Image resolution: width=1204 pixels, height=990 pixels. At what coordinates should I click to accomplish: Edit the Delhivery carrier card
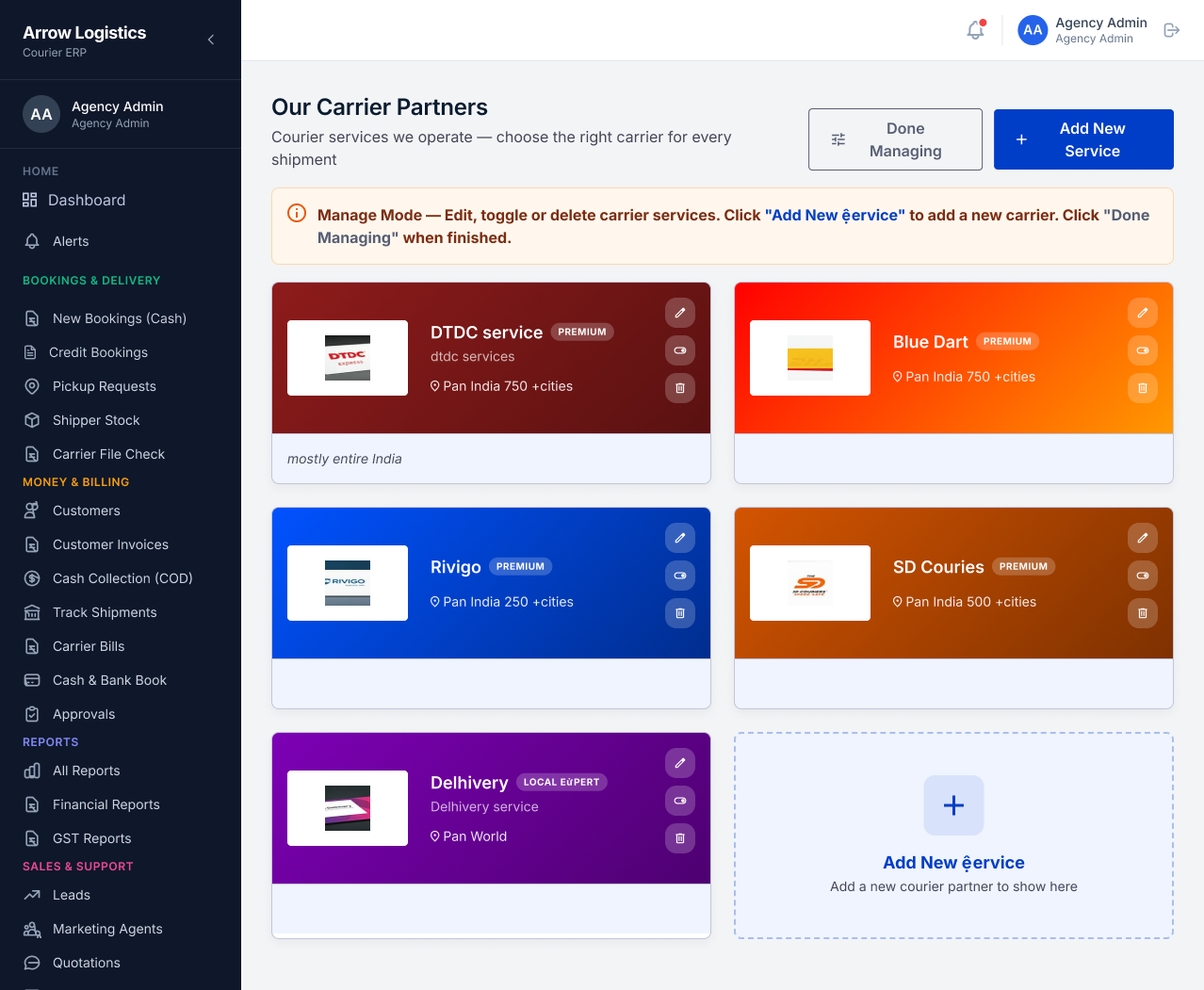pyautogui.click(x=680, y=763)
